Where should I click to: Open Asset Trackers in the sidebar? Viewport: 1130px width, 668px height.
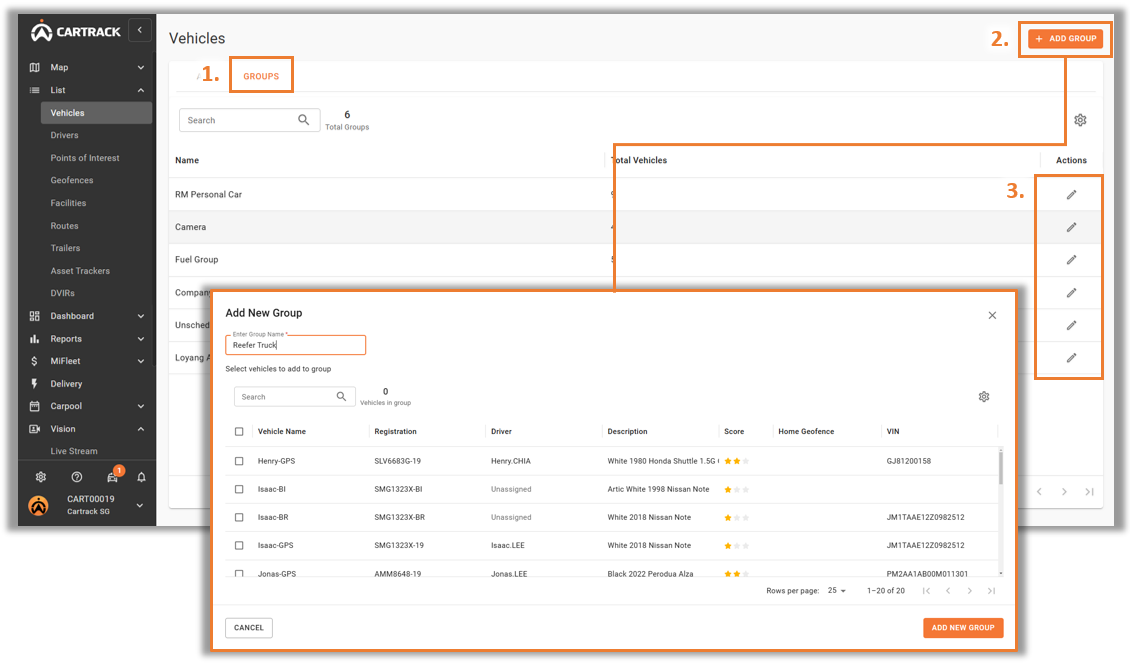(80, 271)
